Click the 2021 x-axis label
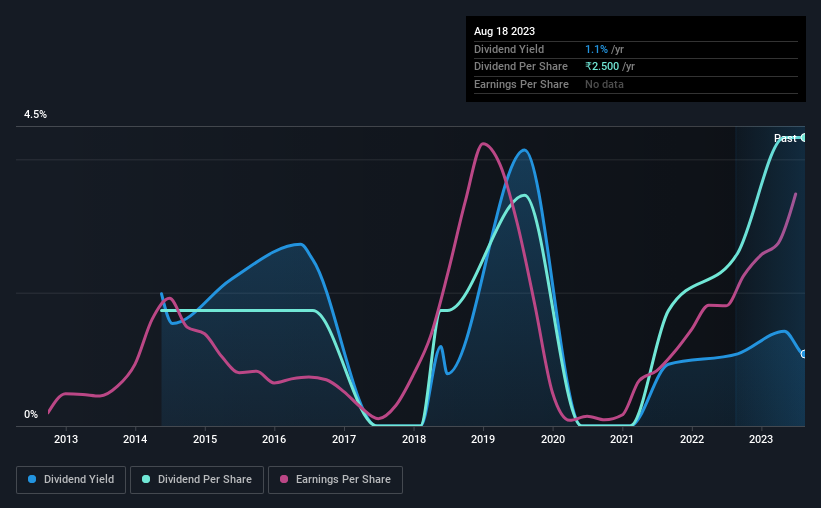Image resolution: width=821 pixels, height=508 pixels. click(622, 439)
